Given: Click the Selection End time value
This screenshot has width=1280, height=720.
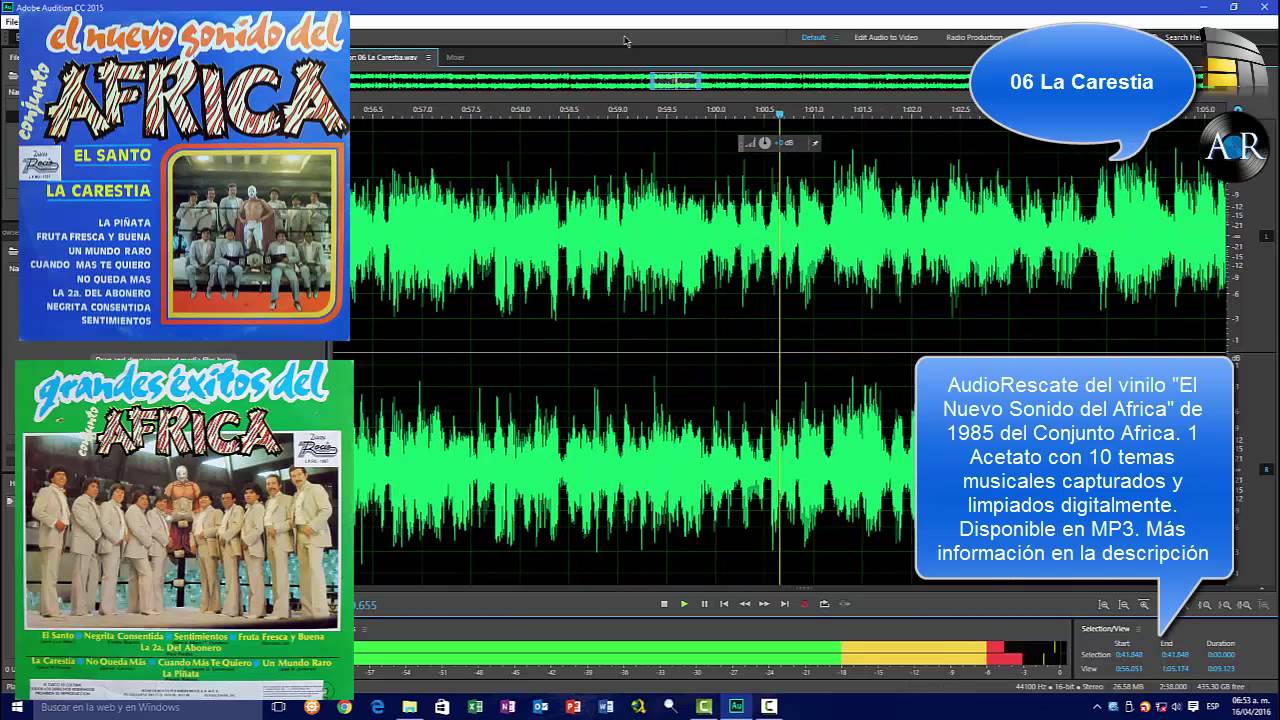Looking at the screenshot, I should [x=1174, y=655].
